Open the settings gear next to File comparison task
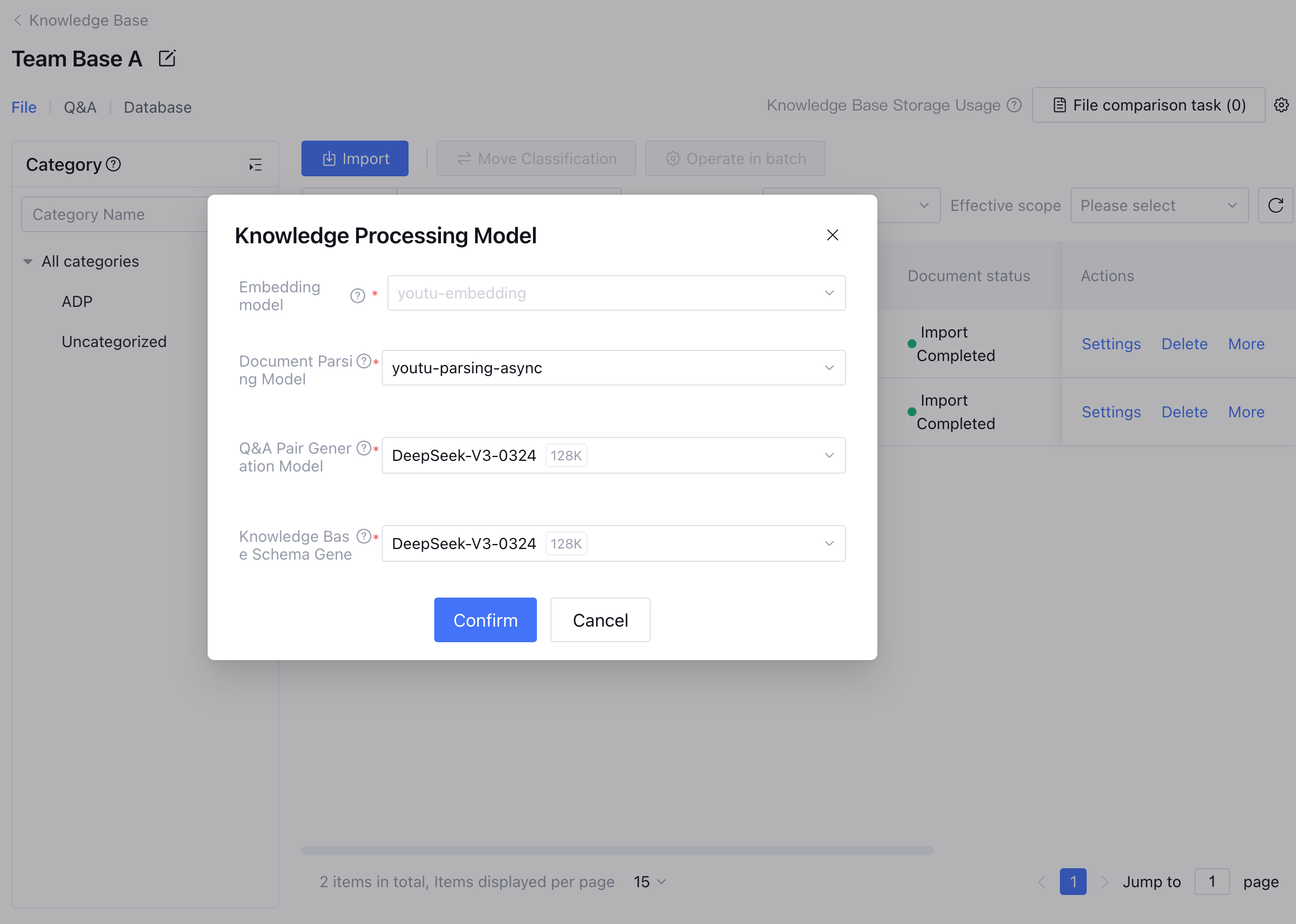 [1280, 105]
